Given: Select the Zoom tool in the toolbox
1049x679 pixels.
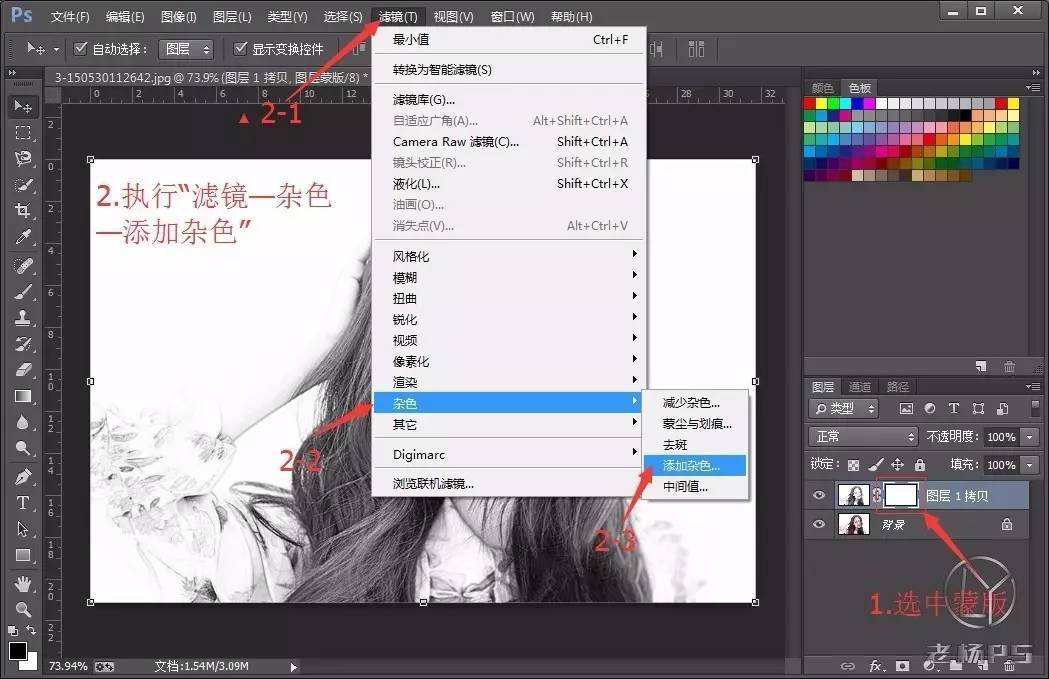Looking at the screenshot, I should pos(23,609).
